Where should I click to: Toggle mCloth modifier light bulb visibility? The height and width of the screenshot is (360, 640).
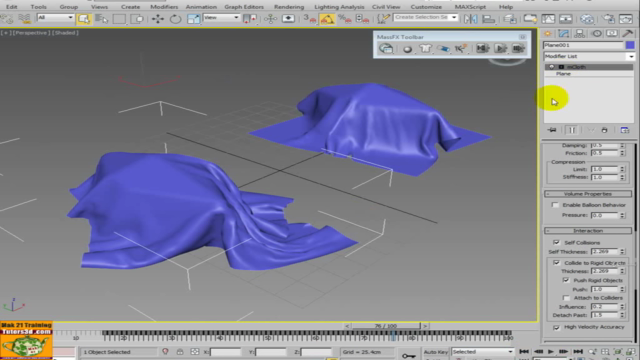click(551, 67)
